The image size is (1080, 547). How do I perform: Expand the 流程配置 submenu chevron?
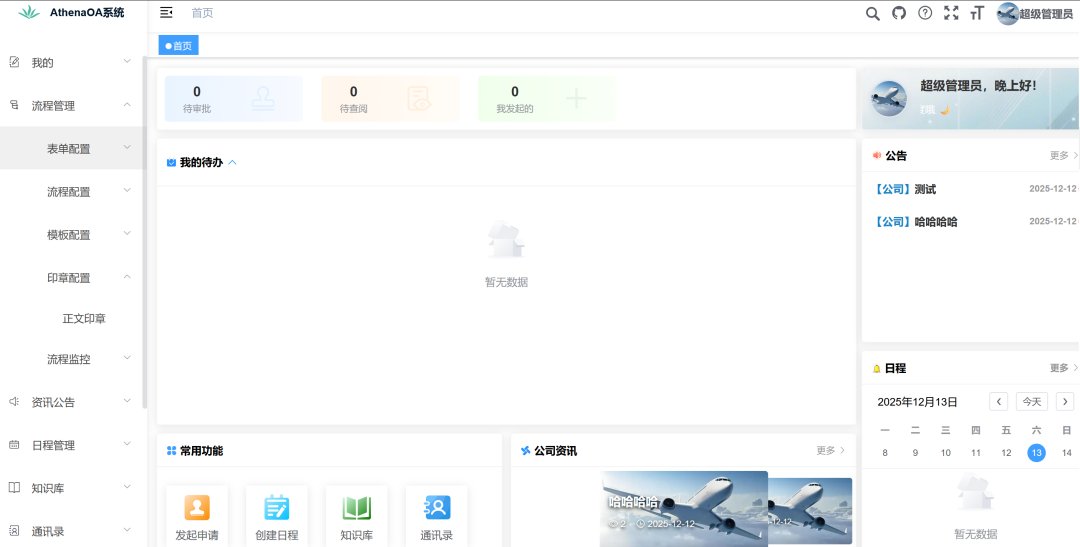pos(127,190)
